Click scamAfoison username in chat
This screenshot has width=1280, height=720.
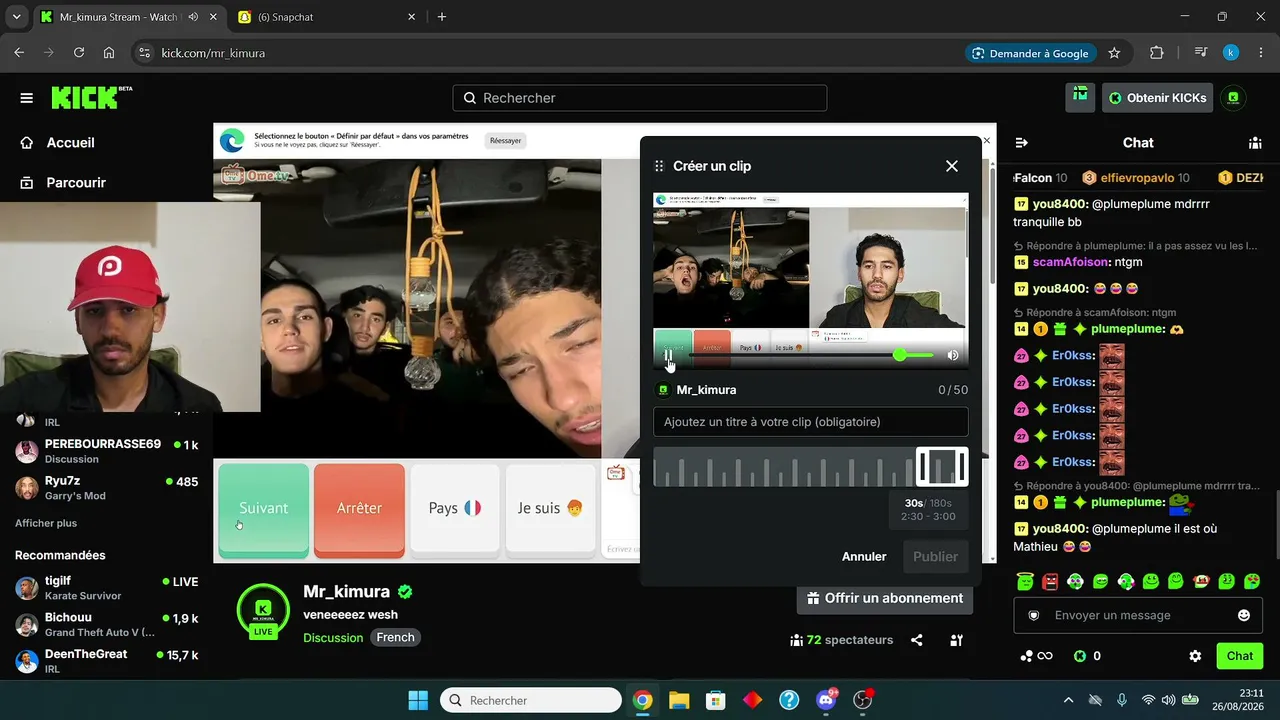pos(1072,262)
